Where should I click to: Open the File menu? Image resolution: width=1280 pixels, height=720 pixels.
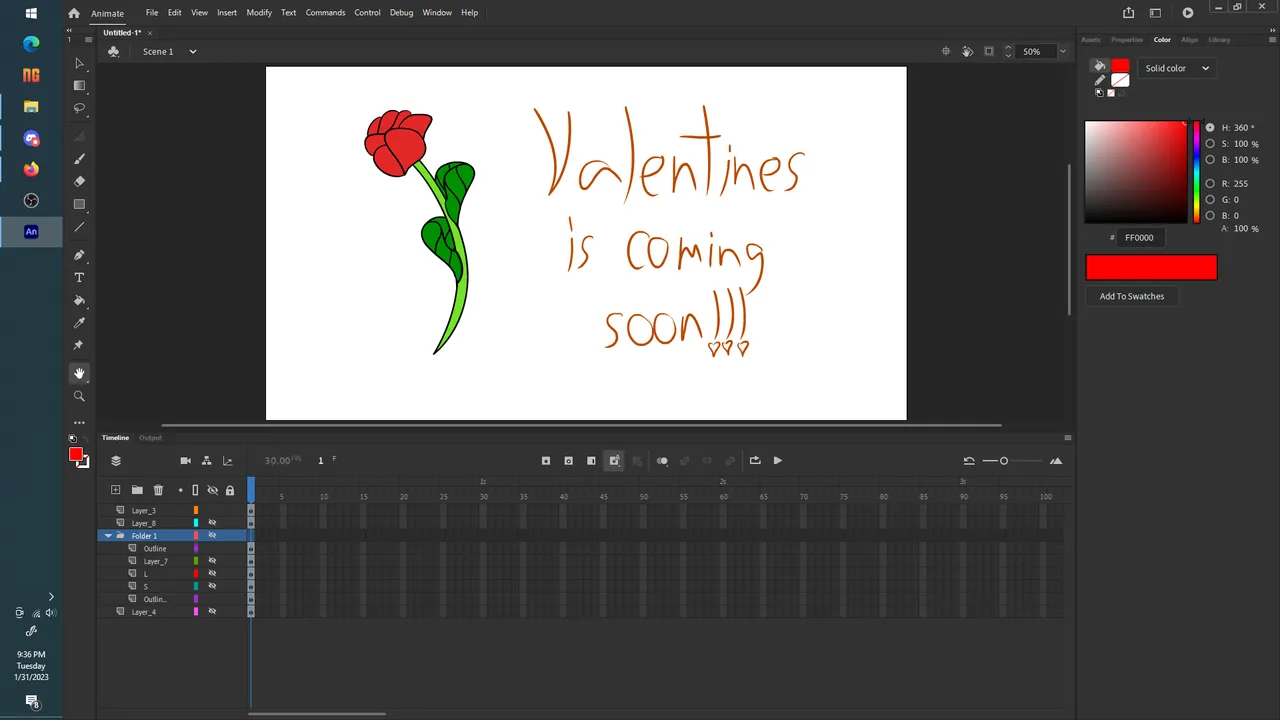pos(152,13)
